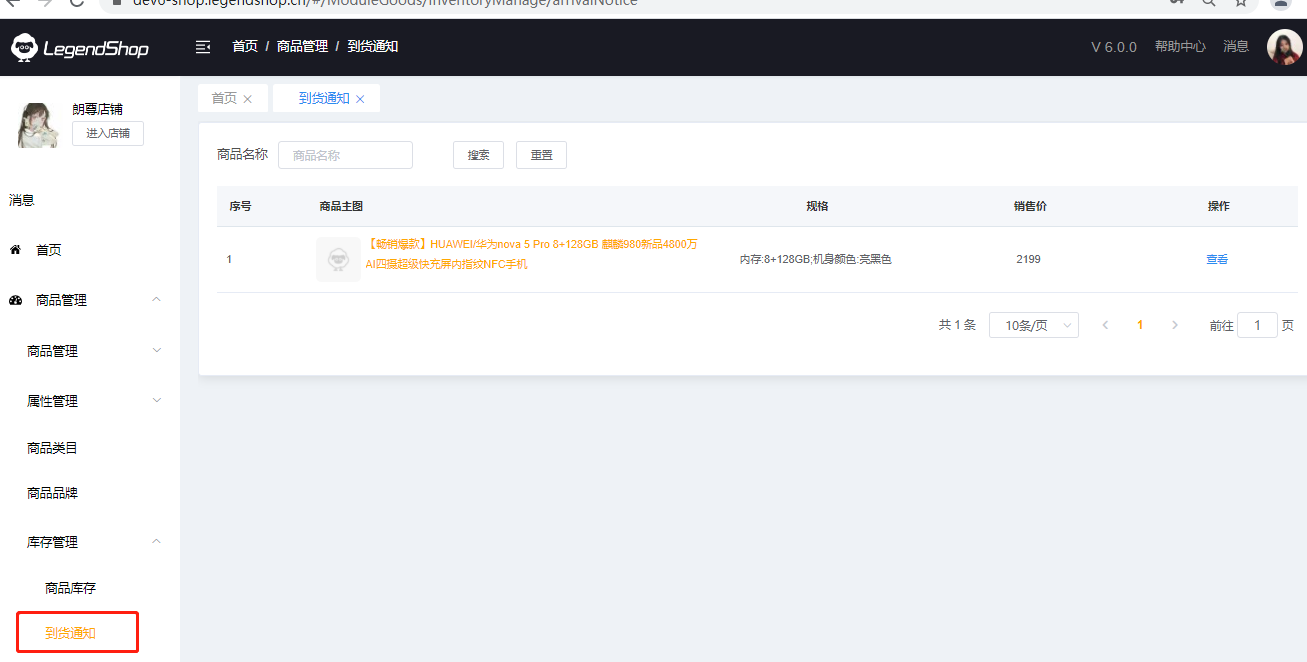Select 商品库存 in the sidebar
1307x662 pixels.
(71, 588)
